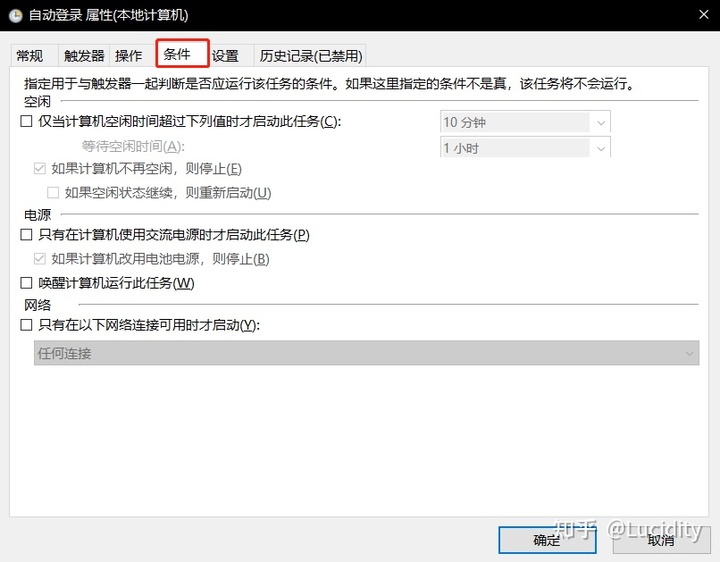The height and width of the screenshot is (562, 720).
Task: Click the description text starting with 指定用于与触发器
Action: pos(329,84)
